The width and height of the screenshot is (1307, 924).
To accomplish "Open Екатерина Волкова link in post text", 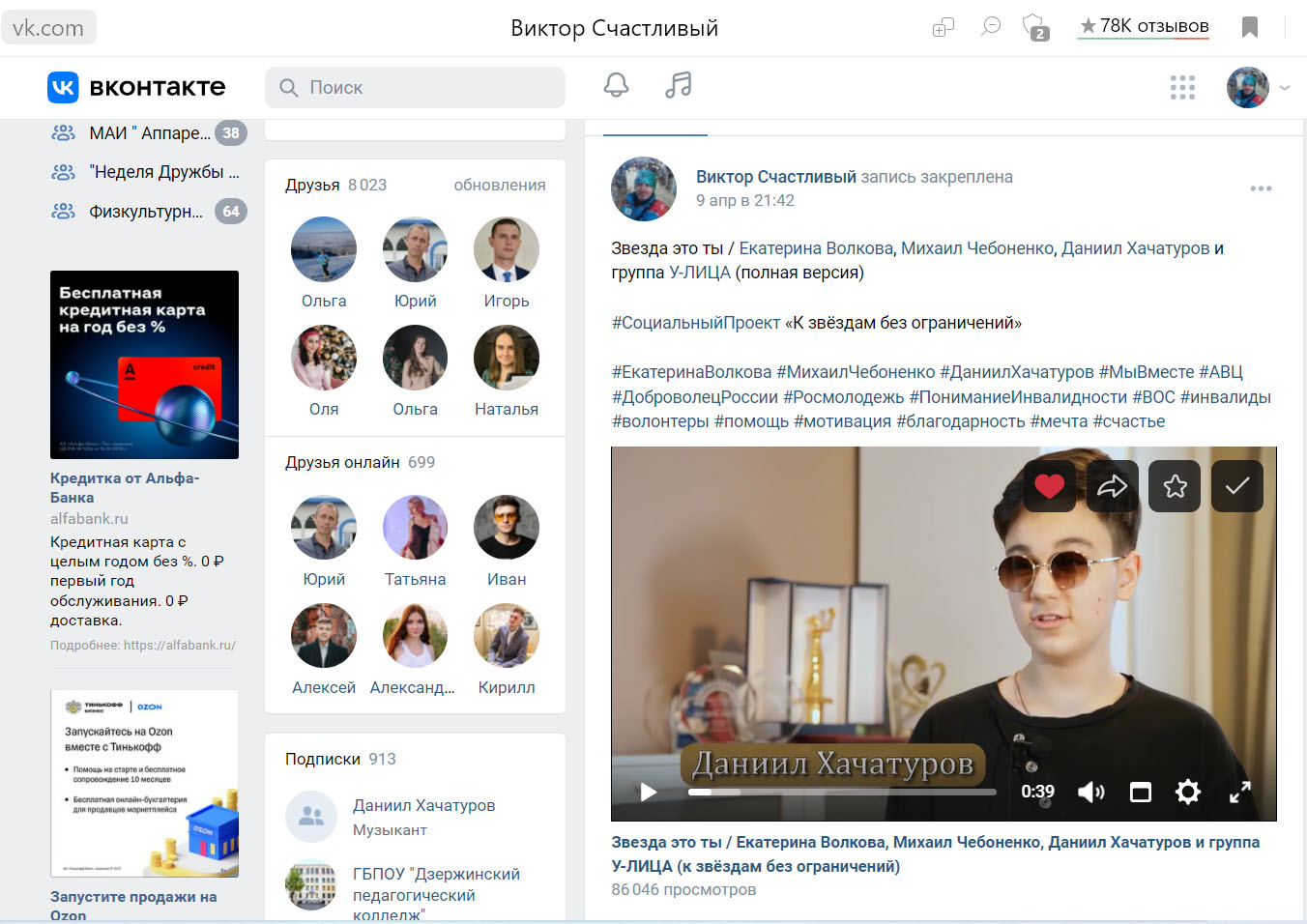I will coord(816,248).
